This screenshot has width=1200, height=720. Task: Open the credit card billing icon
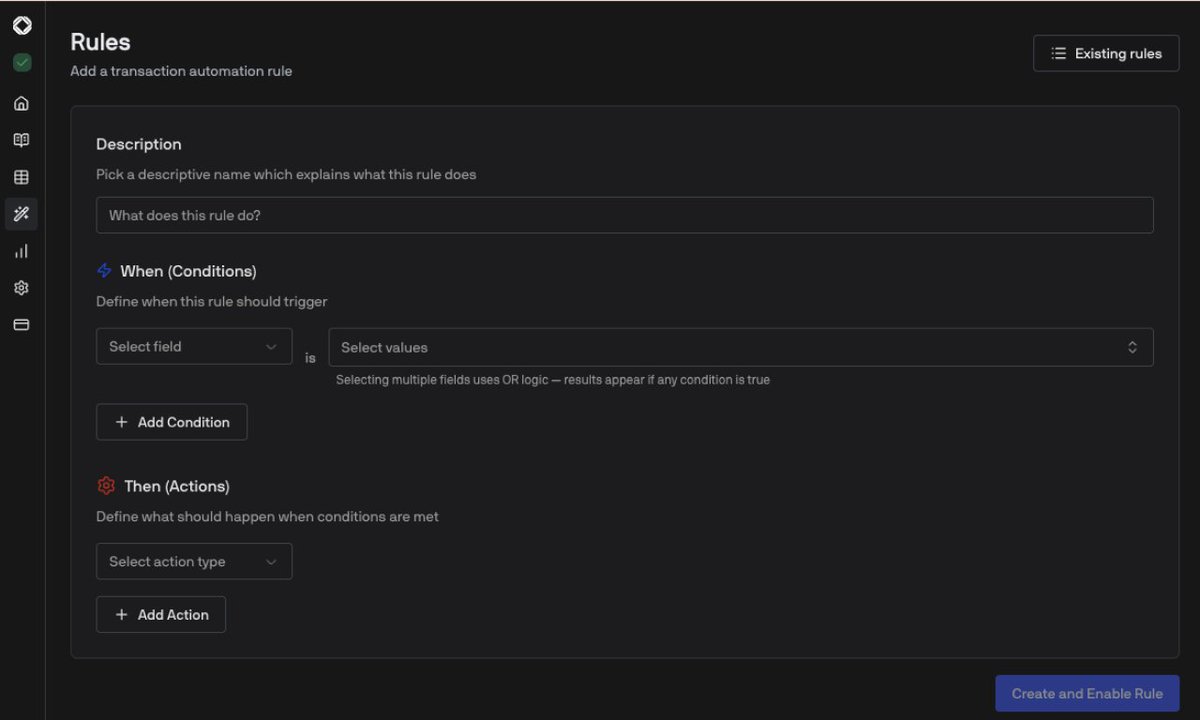pos(21,325)
